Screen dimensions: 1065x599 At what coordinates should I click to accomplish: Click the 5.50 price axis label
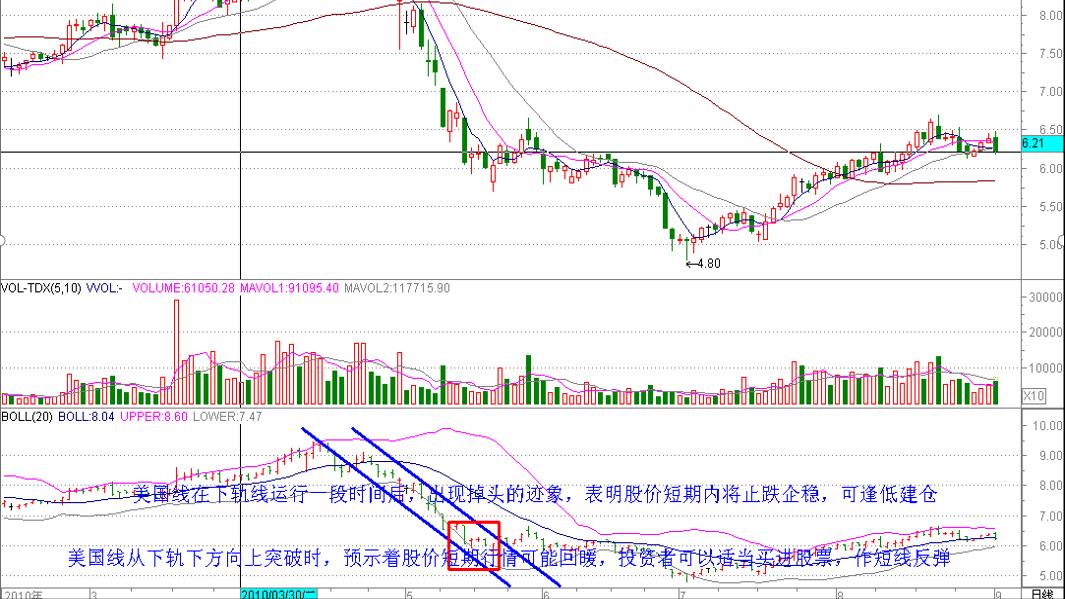tap(1050, 206)
